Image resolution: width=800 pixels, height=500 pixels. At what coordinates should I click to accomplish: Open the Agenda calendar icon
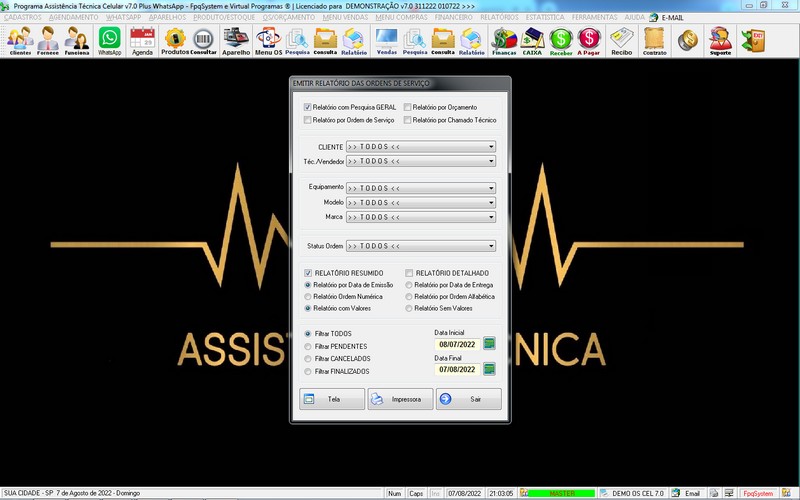click(142, 41)
